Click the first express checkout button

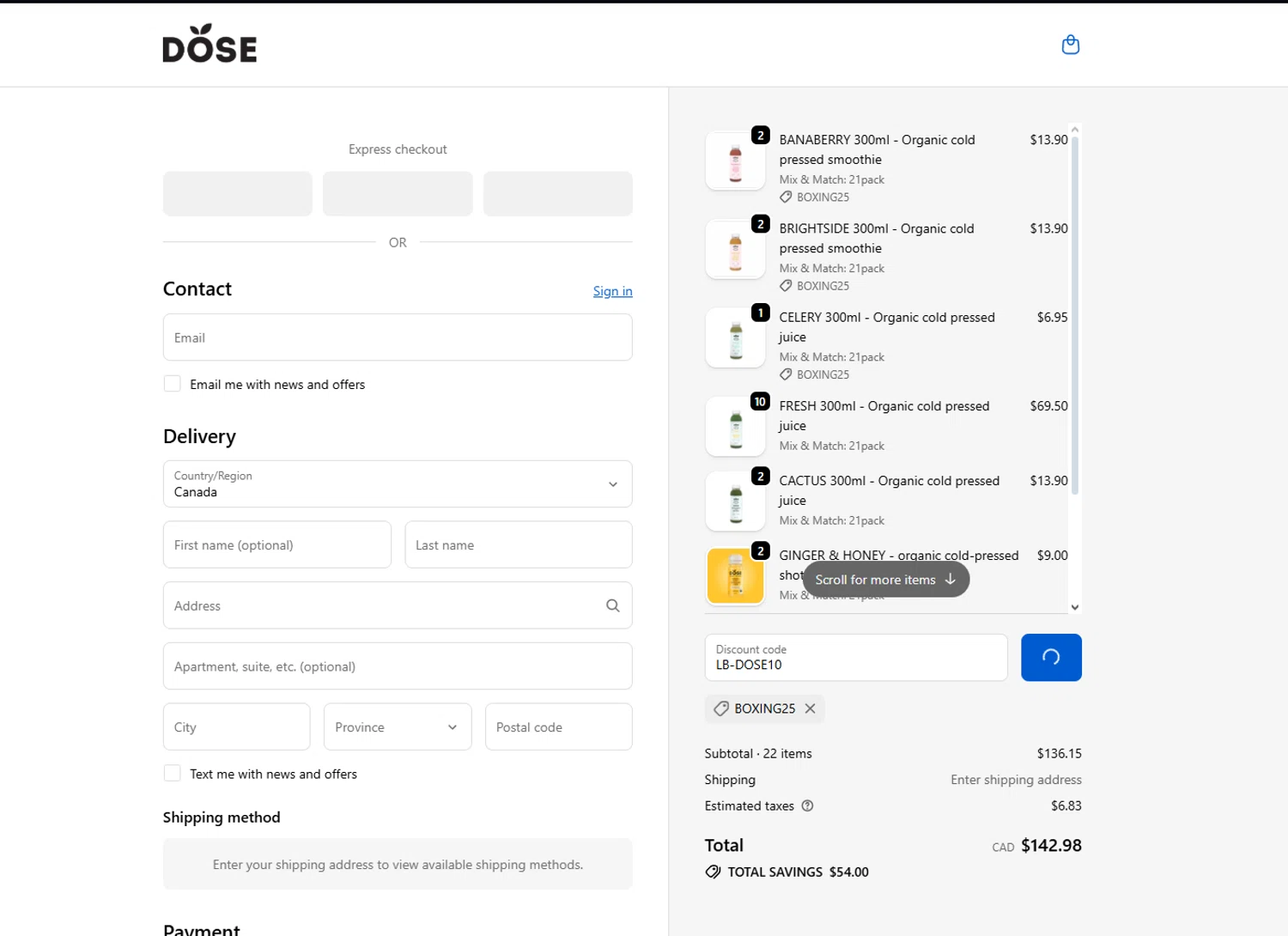(238, 193)
